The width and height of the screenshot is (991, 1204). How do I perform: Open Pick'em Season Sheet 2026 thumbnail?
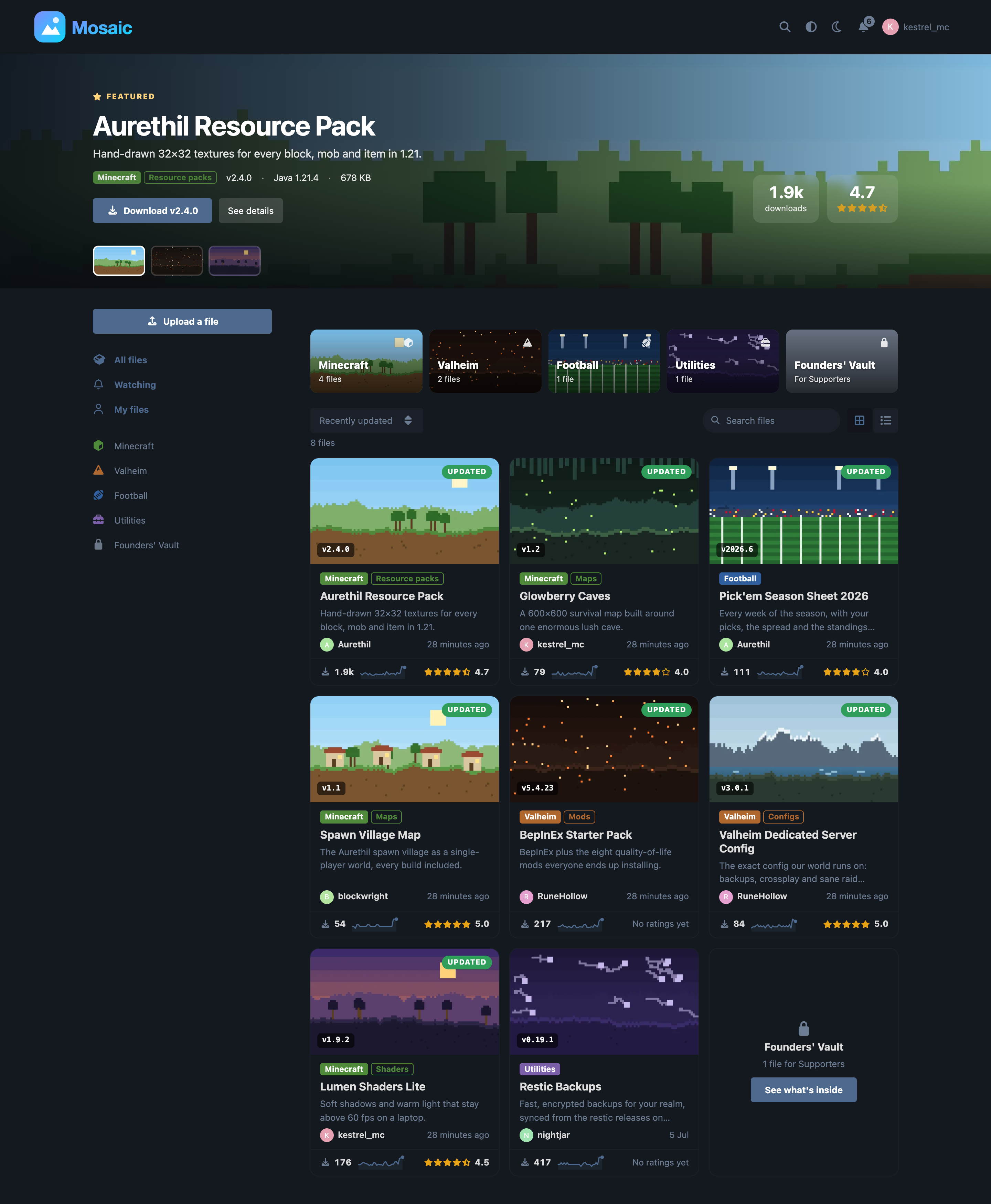coord(803,511)
